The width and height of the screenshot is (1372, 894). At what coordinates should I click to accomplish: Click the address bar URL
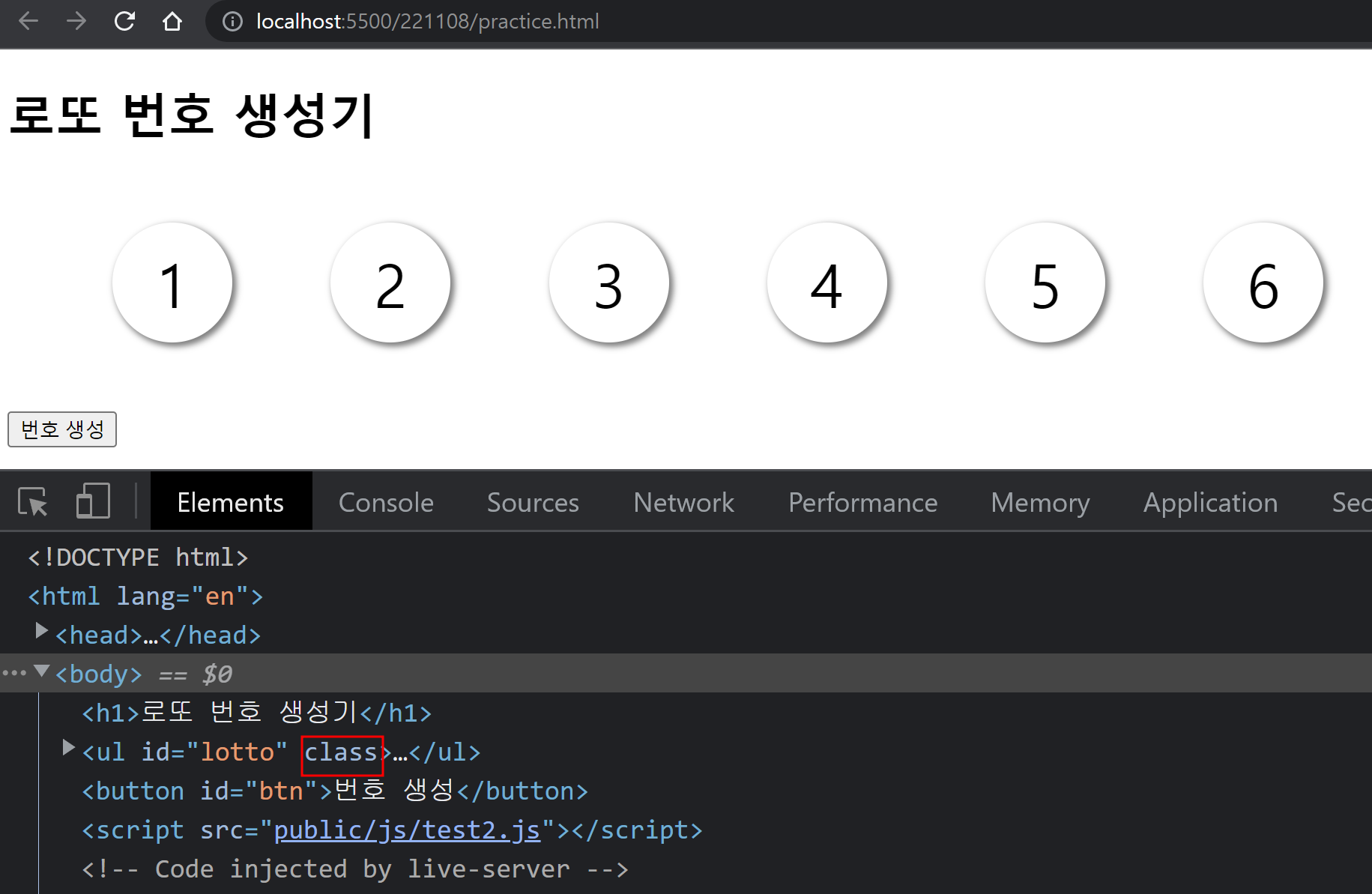point(428,22)
